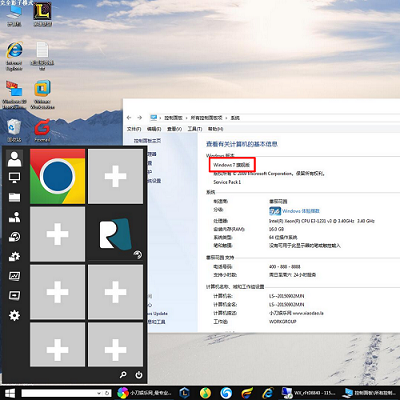
Task: Open the 文件(F) menu
Action: [134, 129]
